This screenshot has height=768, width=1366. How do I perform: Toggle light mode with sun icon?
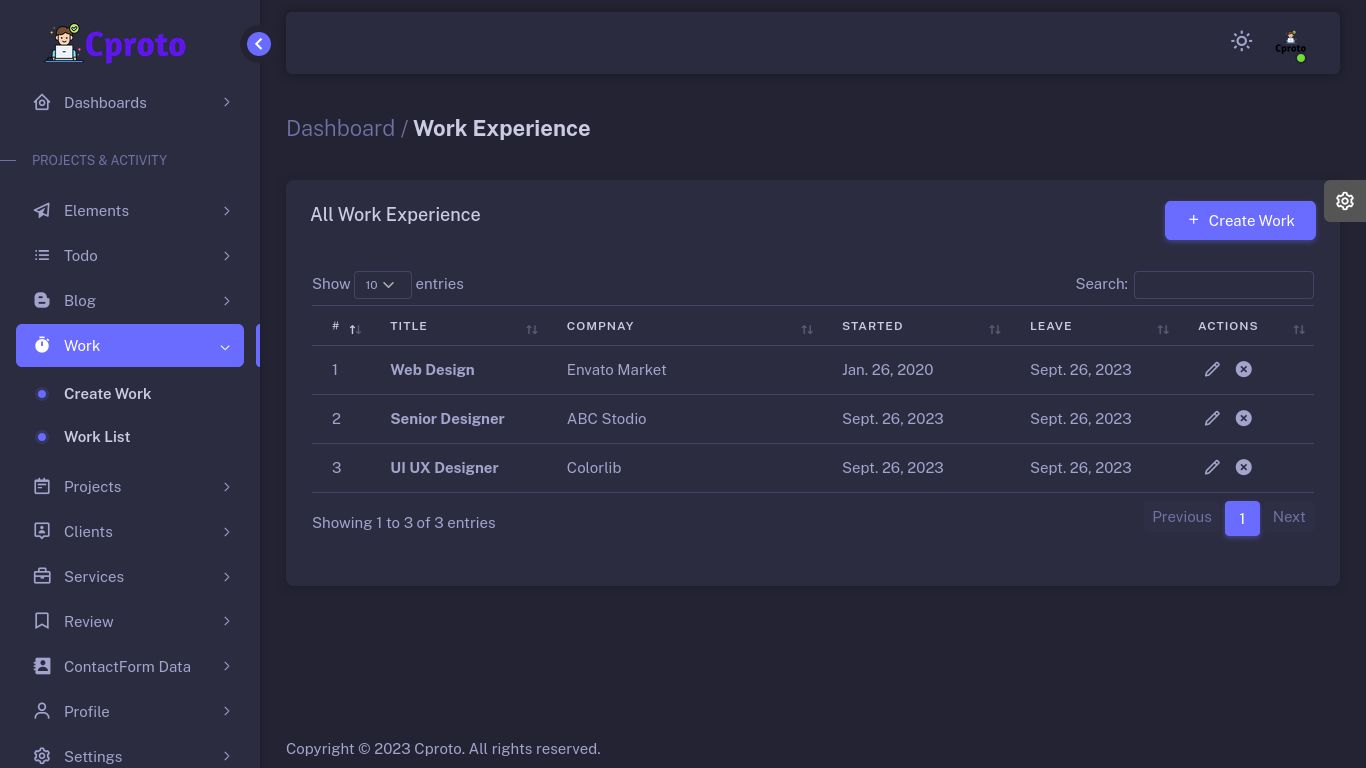[x=1241, y=41]
